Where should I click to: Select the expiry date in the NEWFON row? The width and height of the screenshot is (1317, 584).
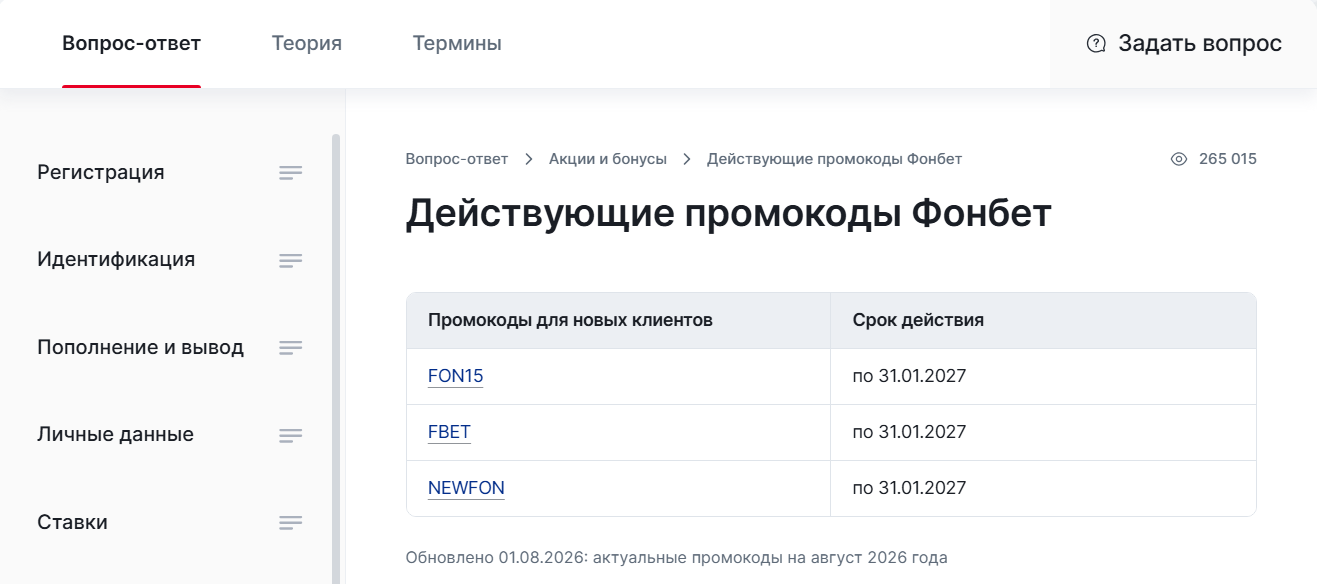point(909,488)
